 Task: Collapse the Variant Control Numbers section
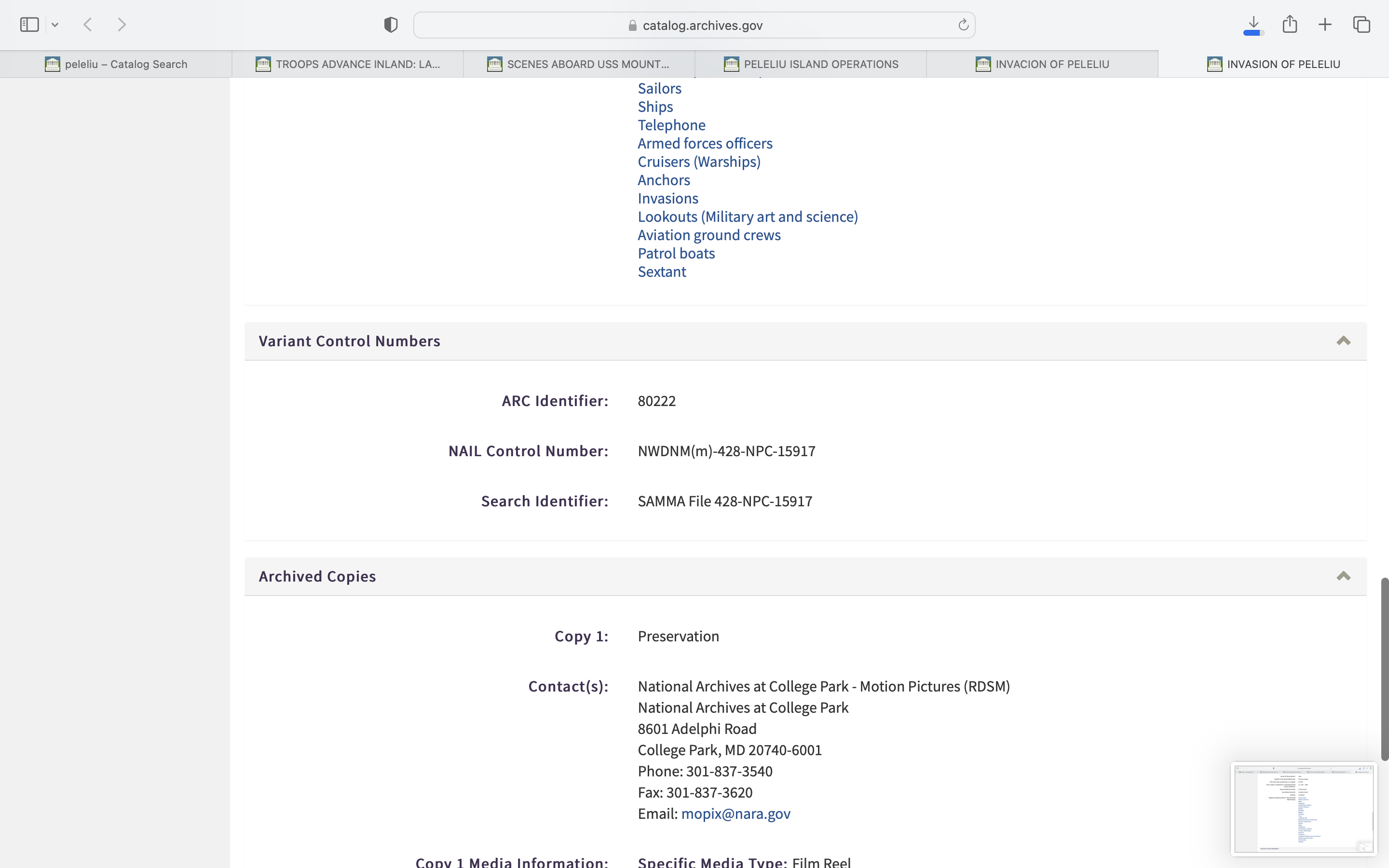pos(1343,341)
